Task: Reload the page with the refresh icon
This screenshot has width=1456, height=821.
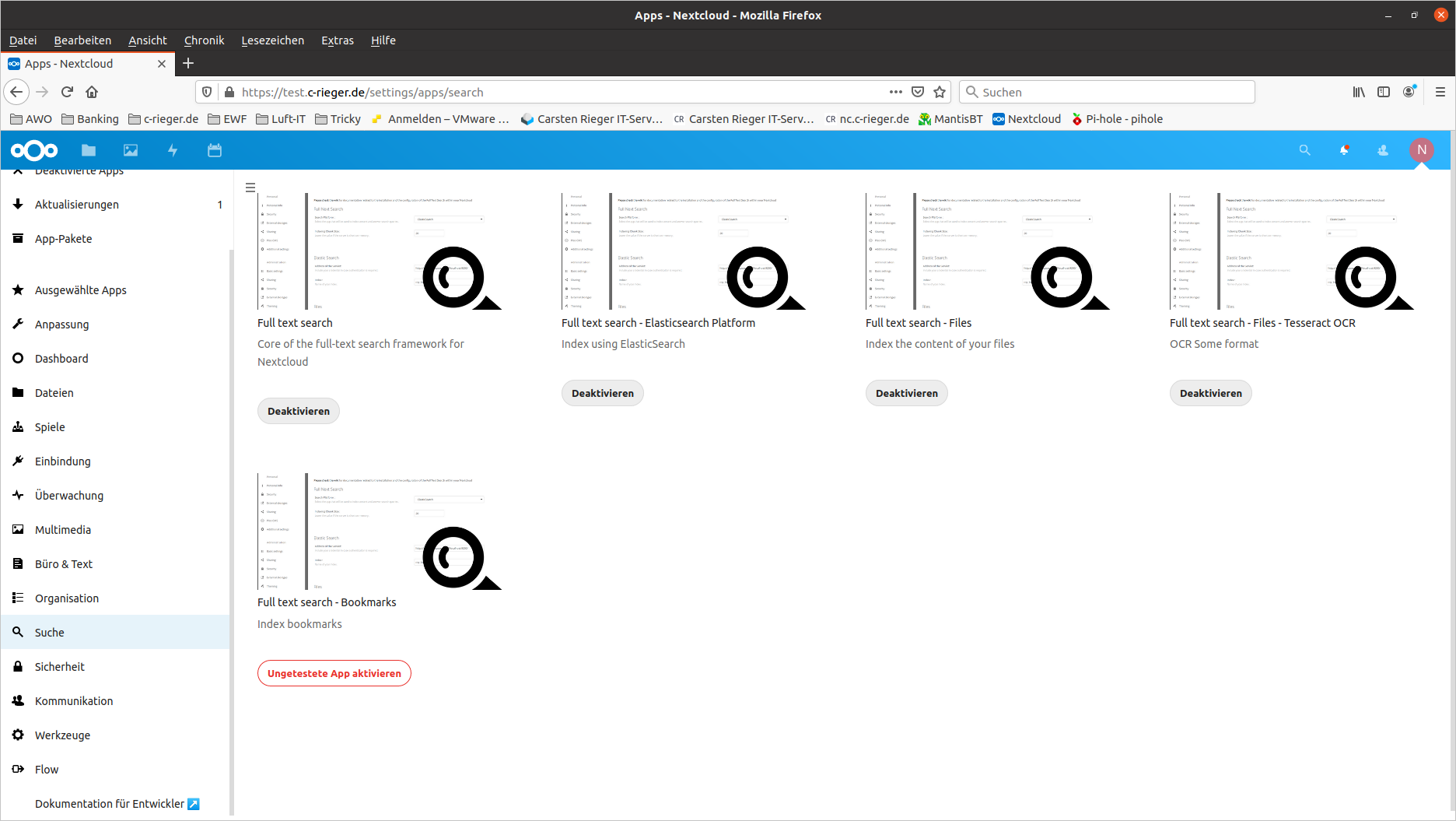Action: click(67, 92)
